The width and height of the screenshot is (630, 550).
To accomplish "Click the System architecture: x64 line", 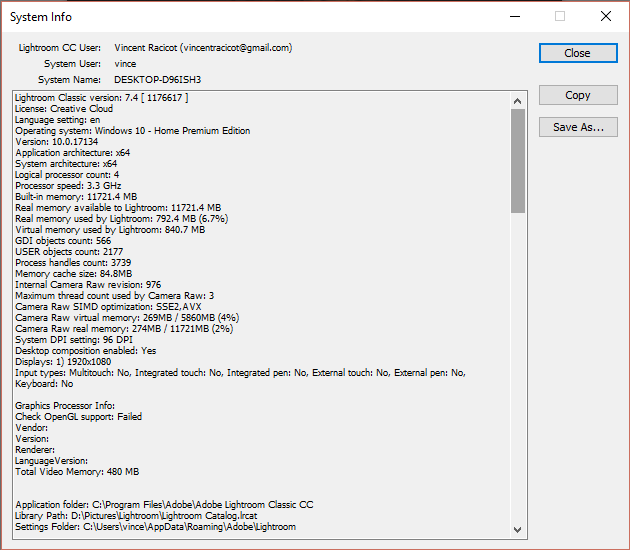I will coord(66,164).
